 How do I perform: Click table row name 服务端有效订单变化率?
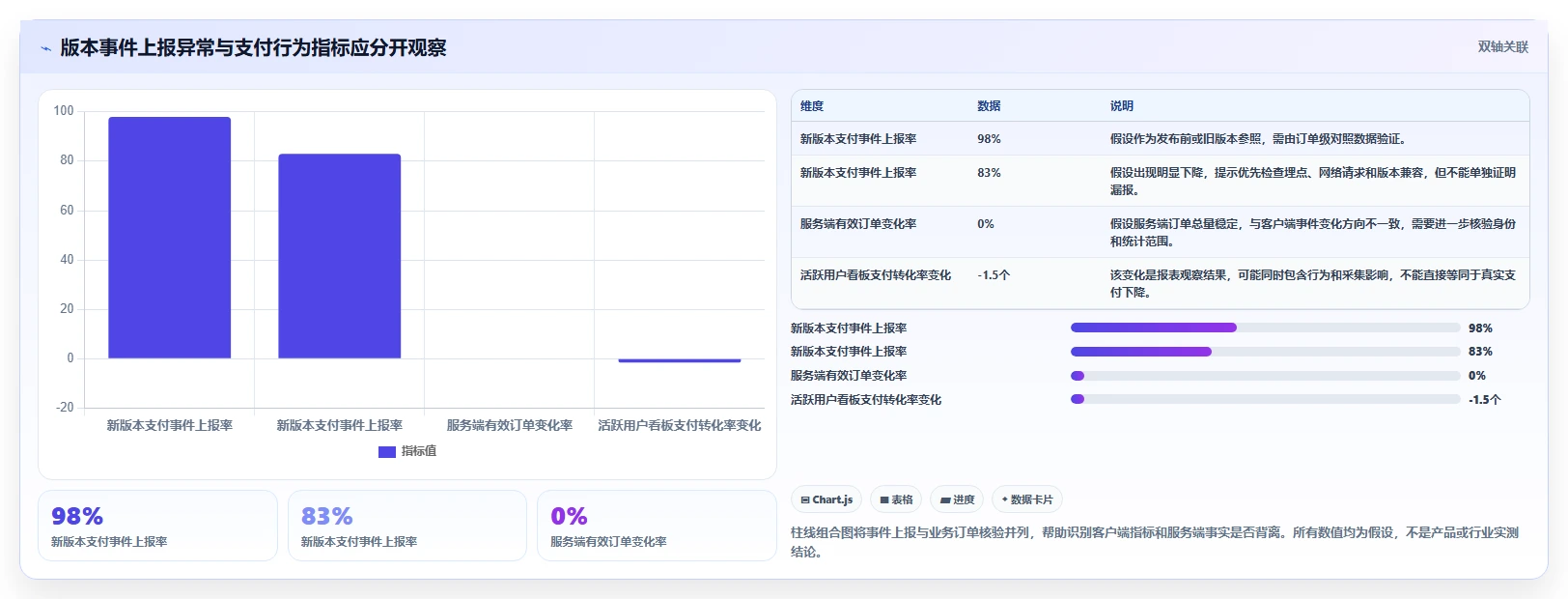tap(858, 224)
